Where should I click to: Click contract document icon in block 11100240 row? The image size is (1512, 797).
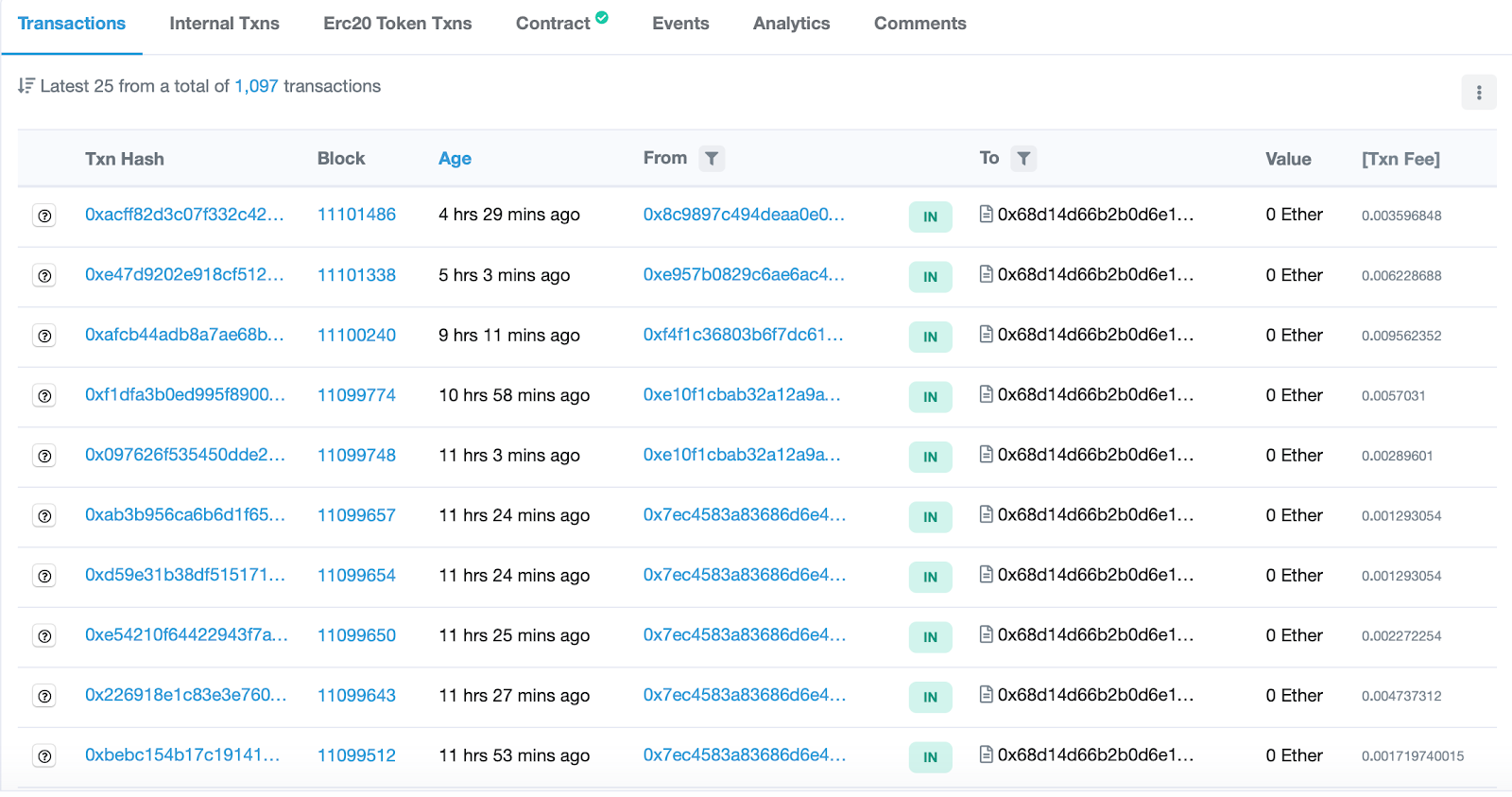987,334
